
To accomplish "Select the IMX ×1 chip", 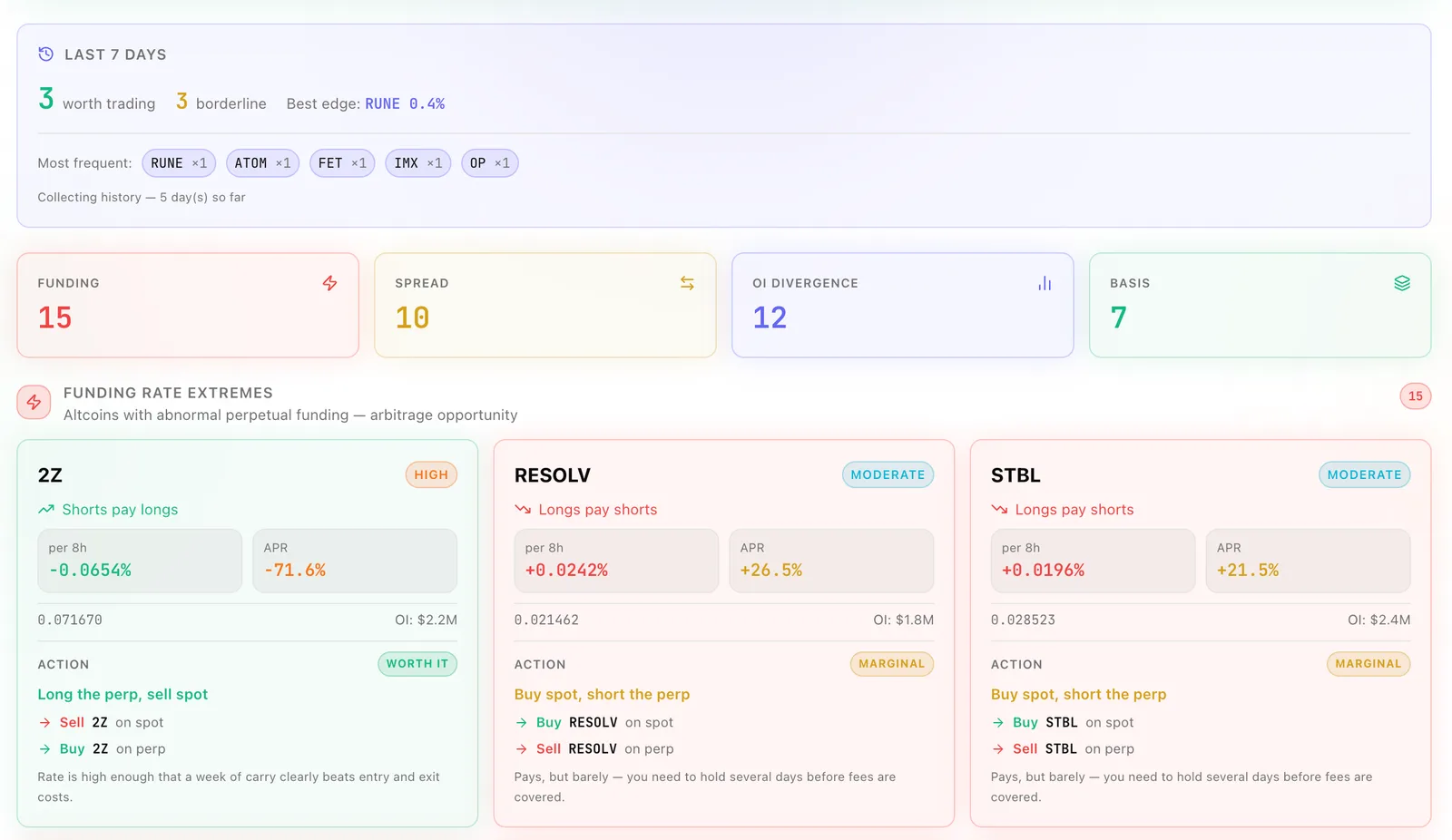I will click(x=417, y=163).
